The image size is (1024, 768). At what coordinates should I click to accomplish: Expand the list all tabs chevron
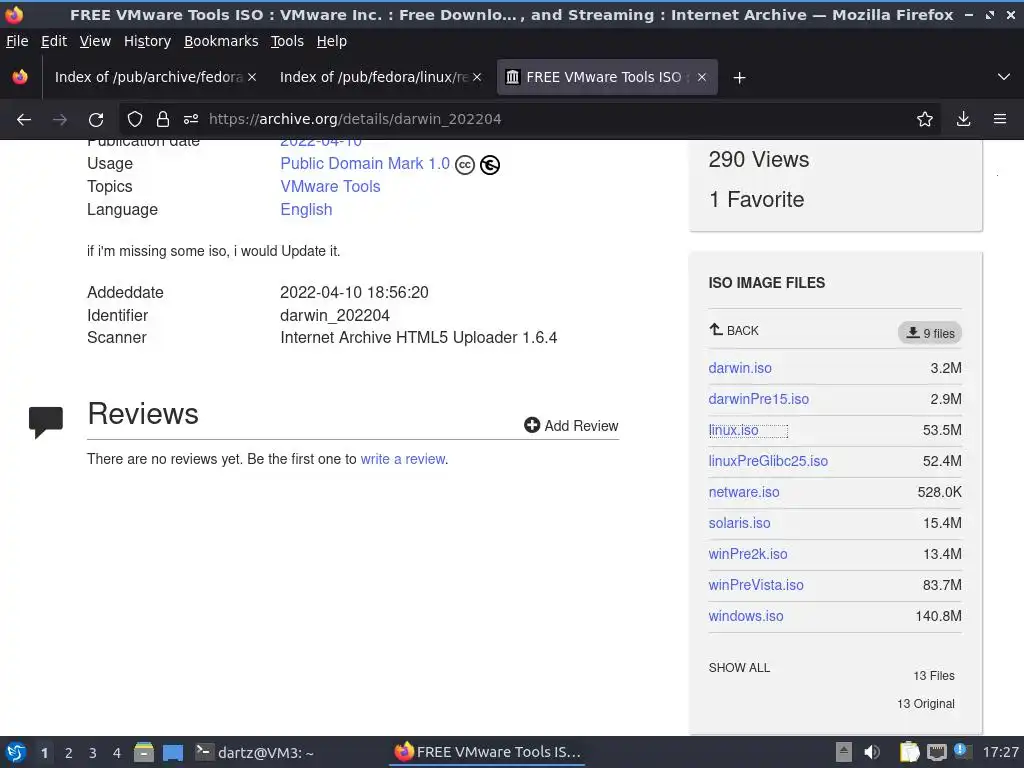coord(1004,77)
